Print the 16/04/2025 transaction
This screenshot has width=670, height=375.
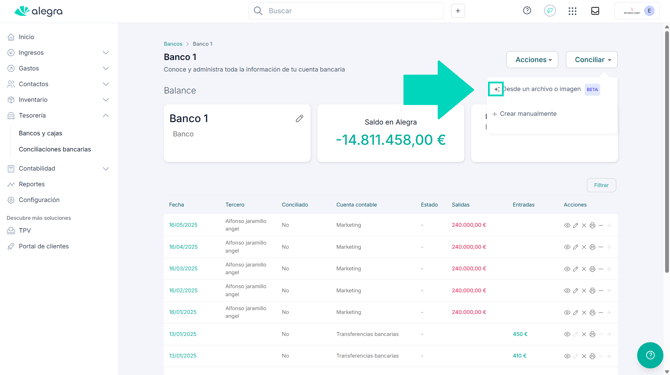(x=592, y=247)
